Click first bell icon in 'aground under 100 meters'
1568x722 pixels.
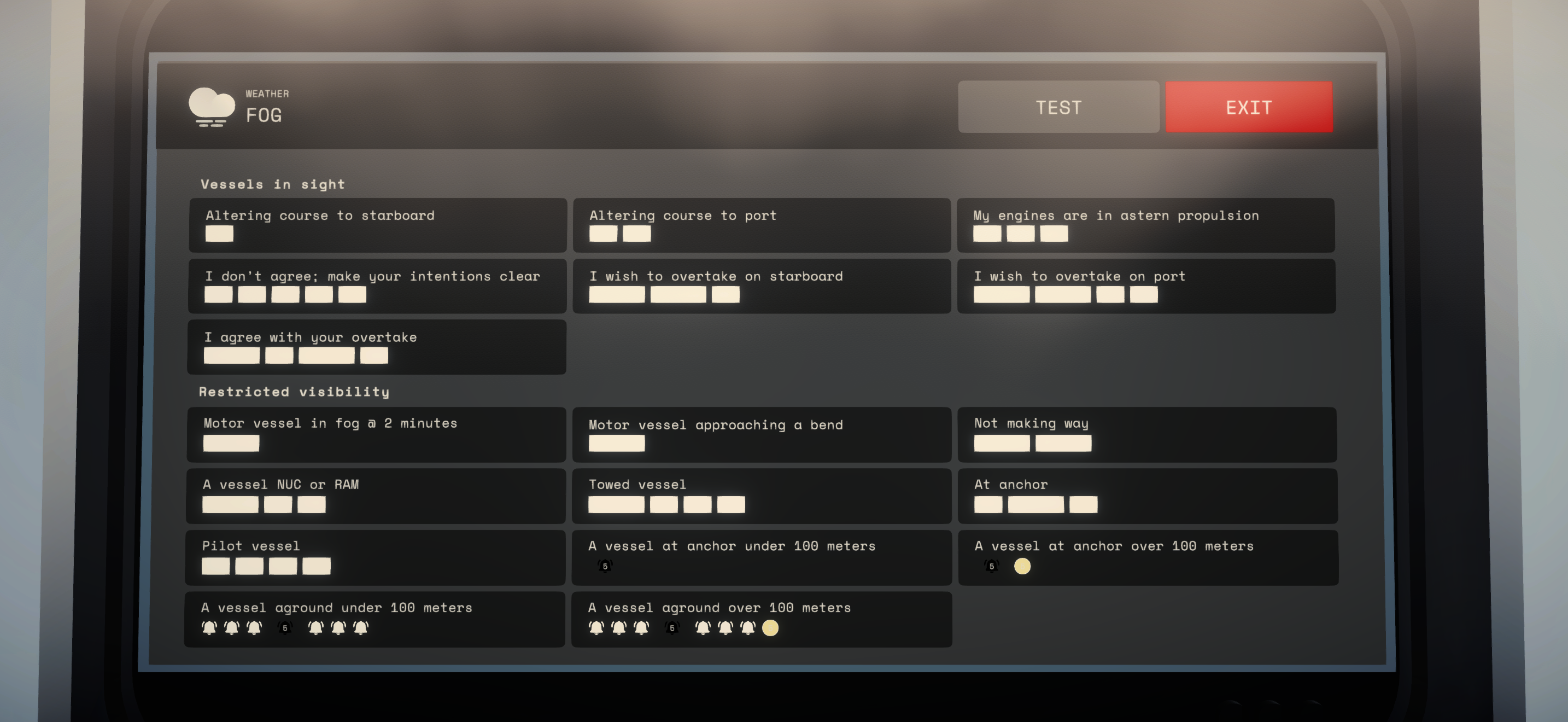click(209, 627)
